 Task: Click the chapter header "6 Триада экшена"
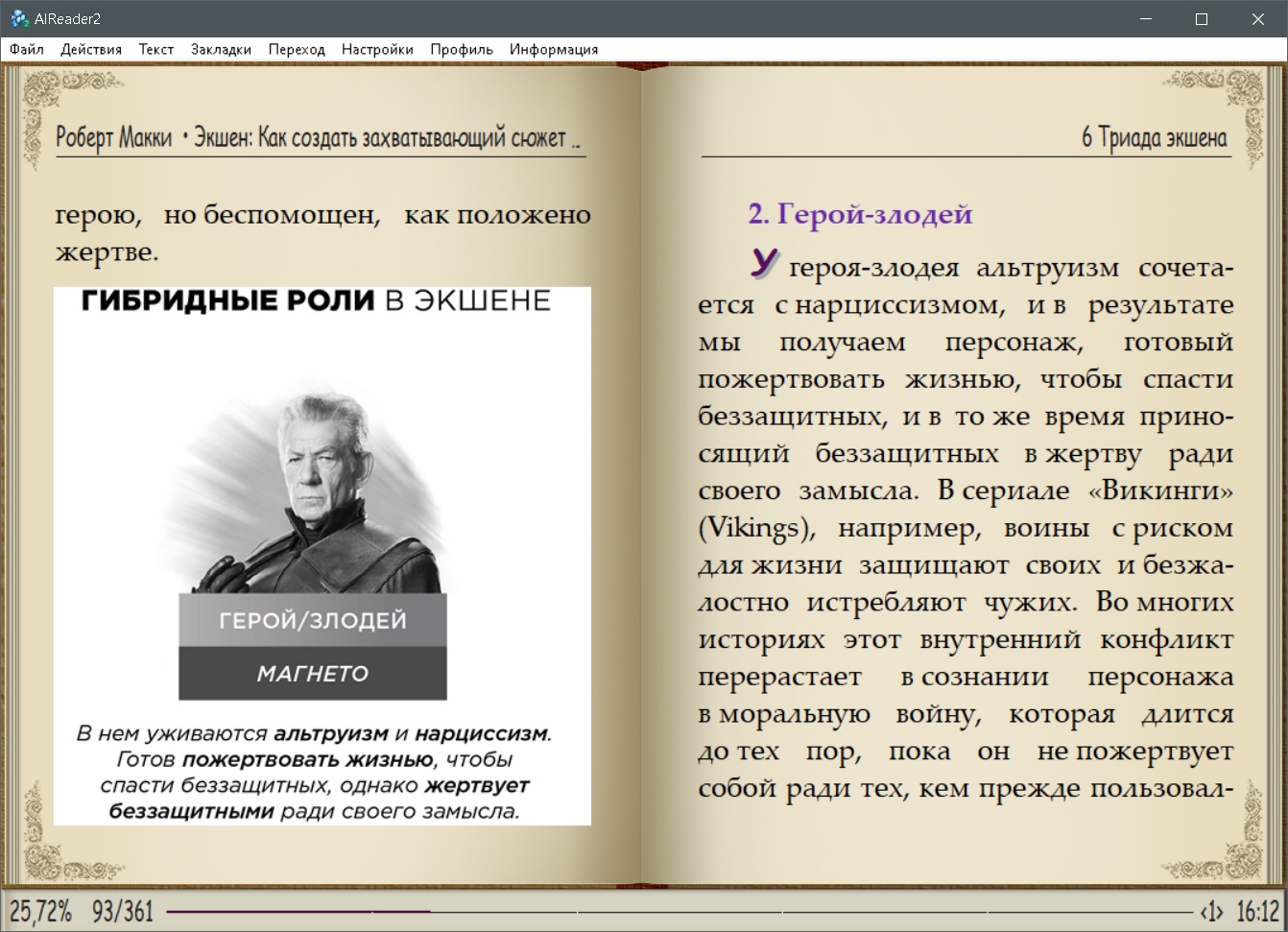click(1155, 138)
